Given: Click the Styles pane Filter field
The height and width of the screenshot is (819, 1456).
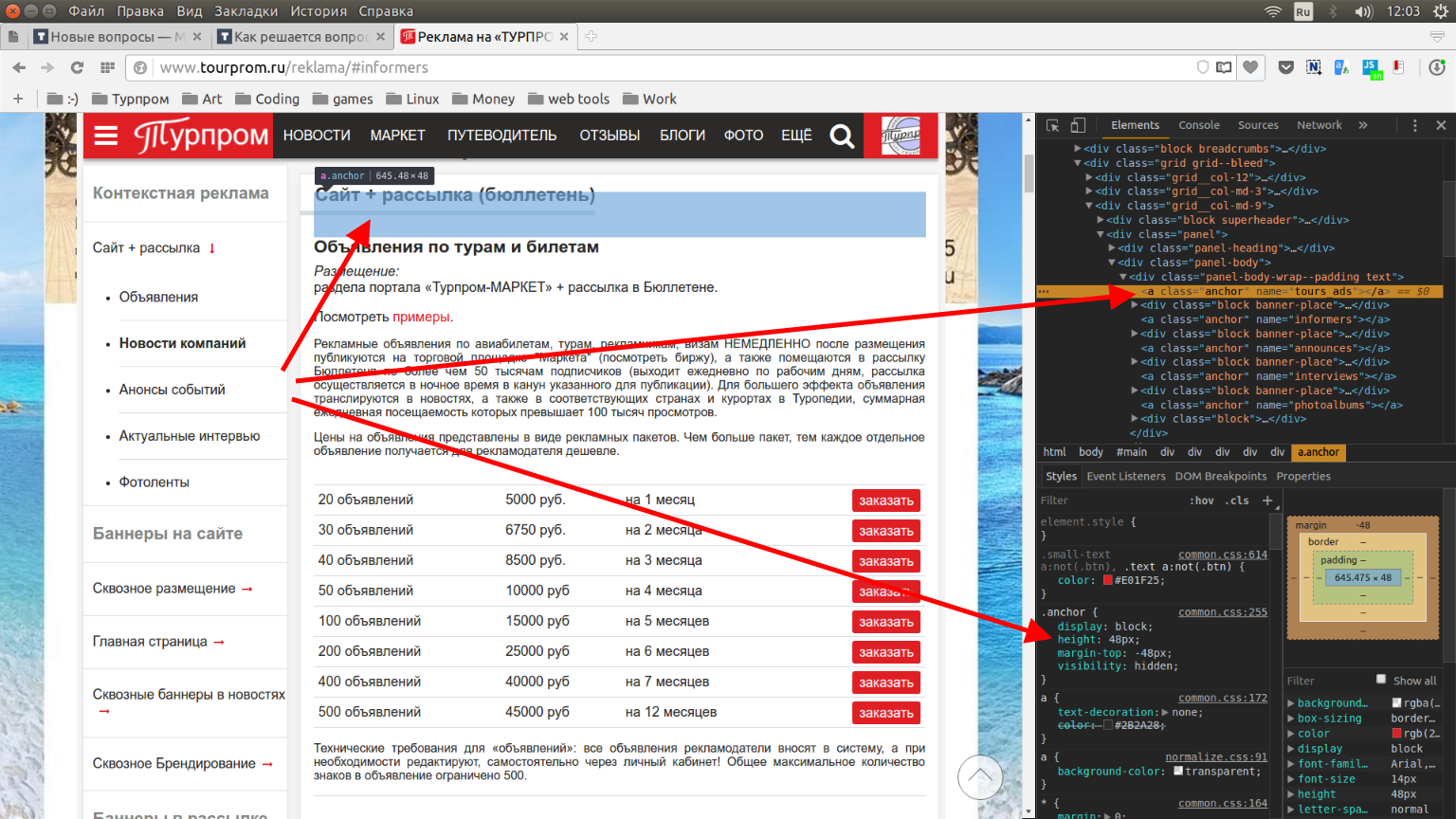Looking at the screenshot, I should point(1109,500).
